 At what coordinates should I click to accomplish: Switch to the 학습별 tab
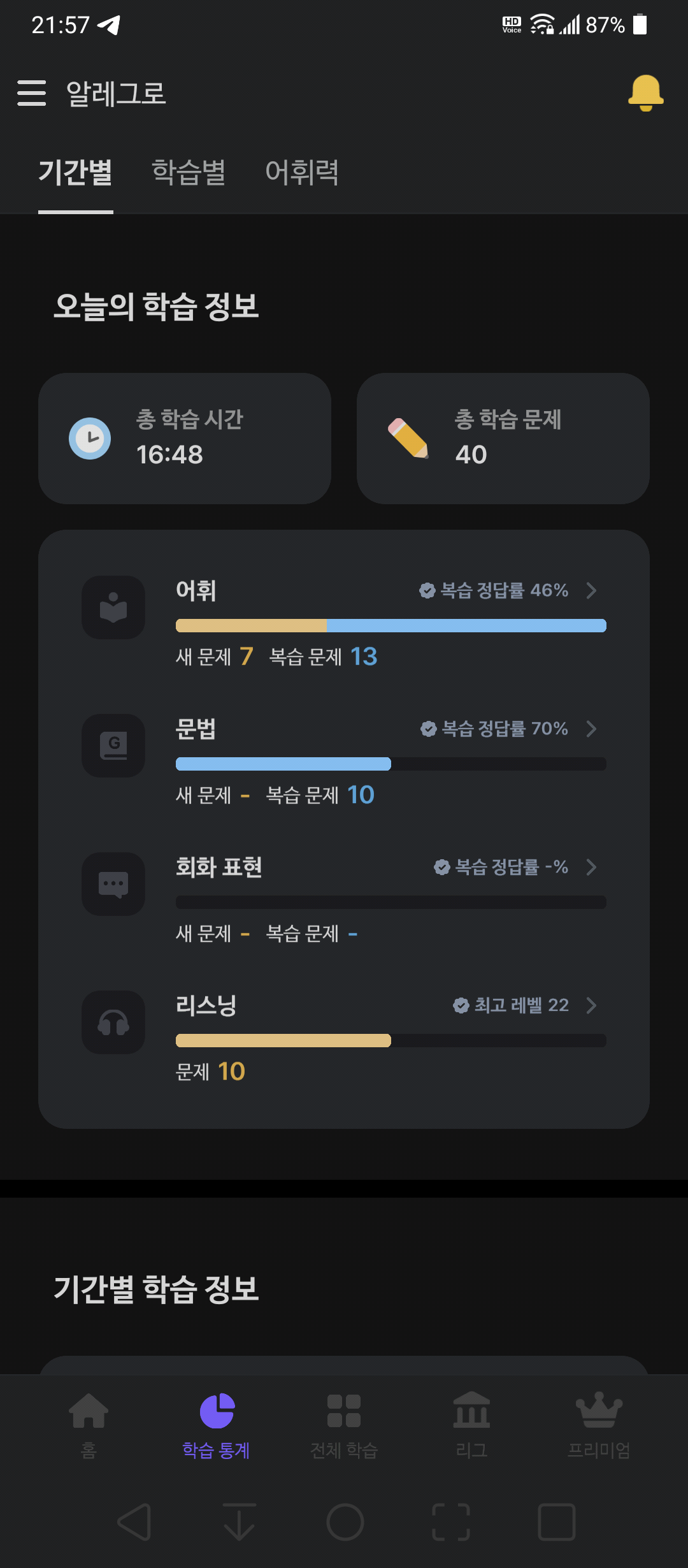coord(189,172)
